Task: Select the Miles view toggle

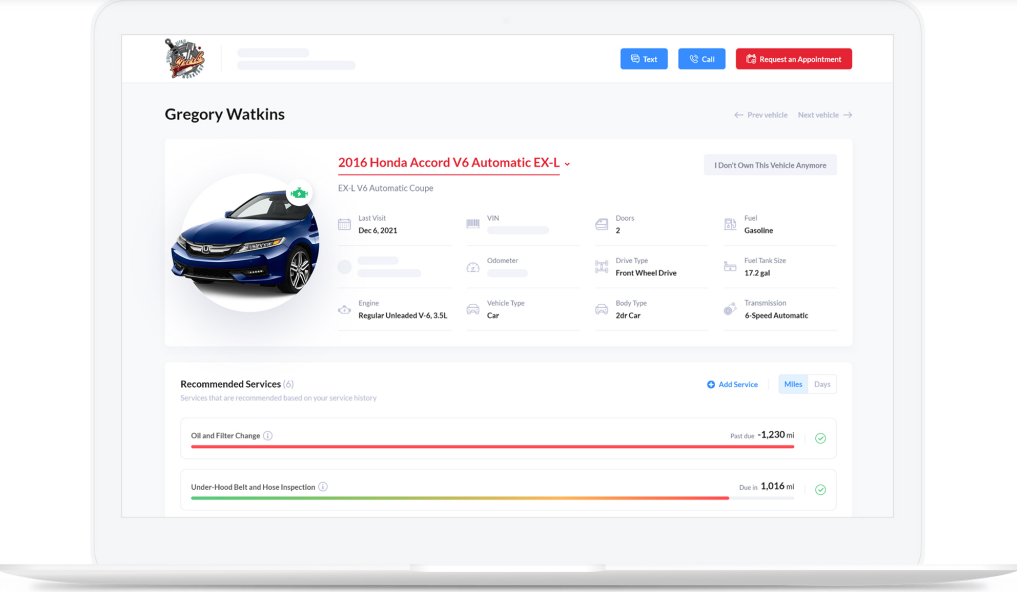Action: pos(793,384)
